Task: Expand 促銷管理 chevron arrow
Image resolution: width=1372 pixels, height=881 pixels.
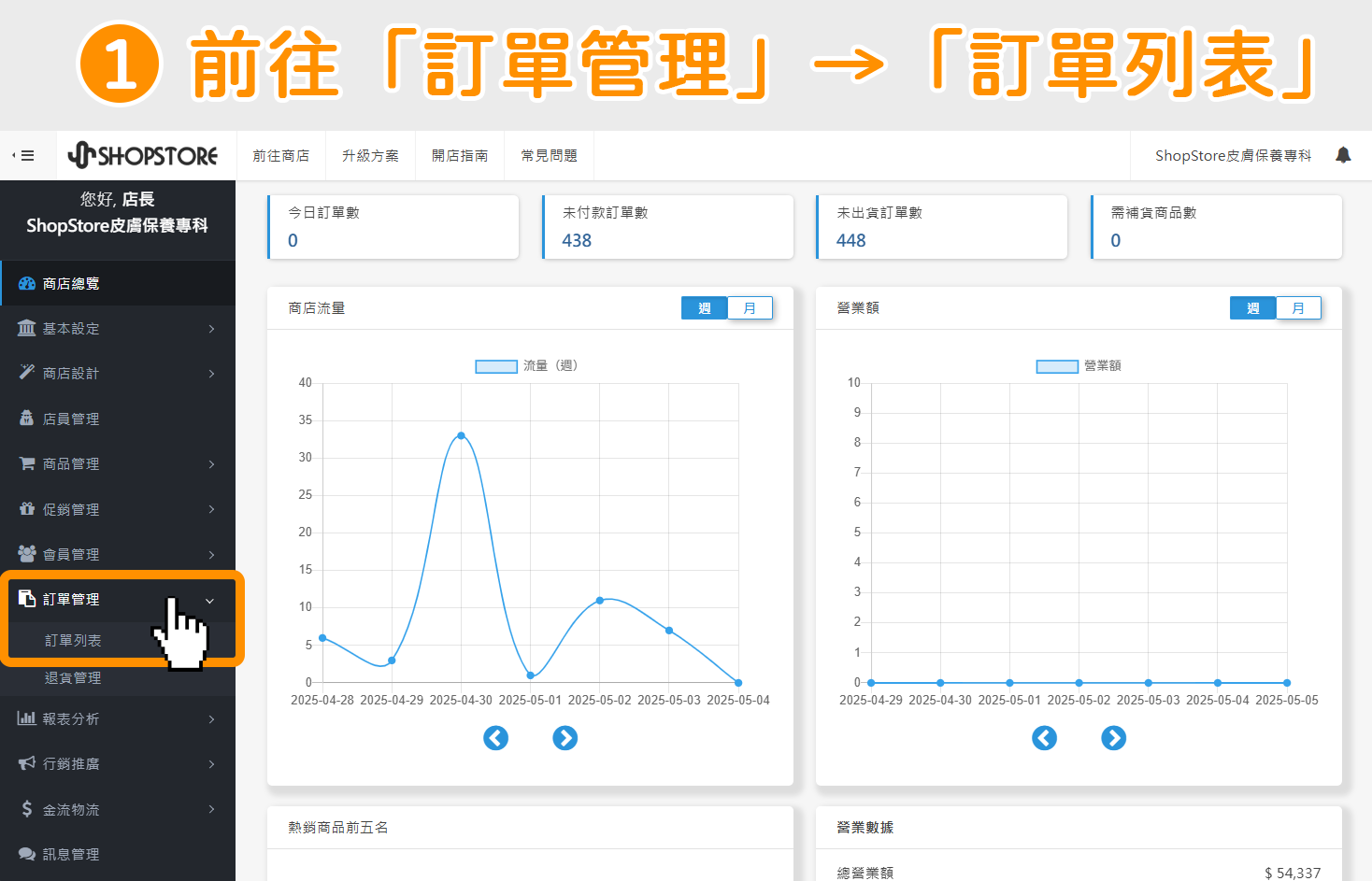Action: click(212, 509)
